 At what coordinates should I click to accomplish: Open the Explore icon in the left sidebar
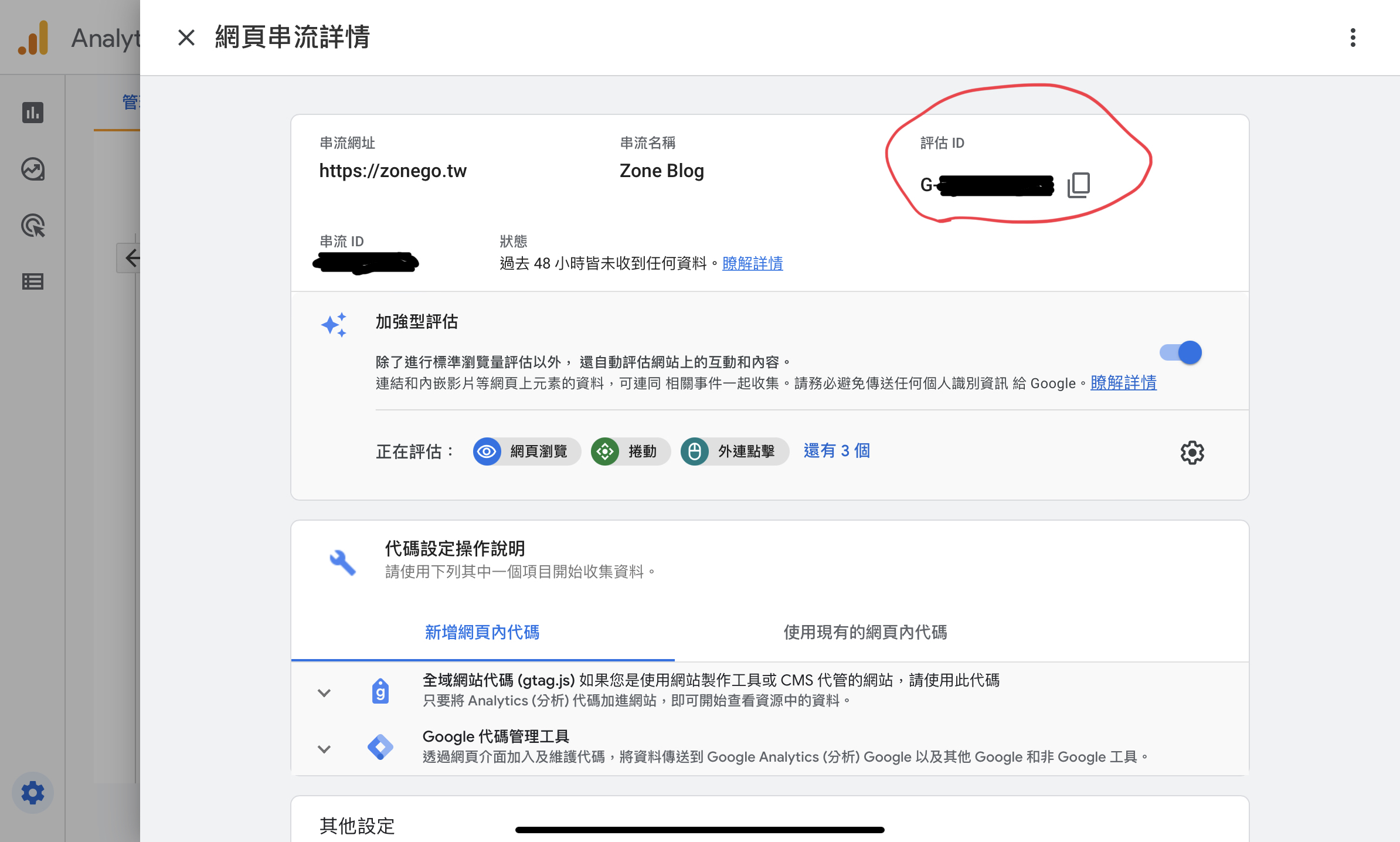(x=33, y=169)
